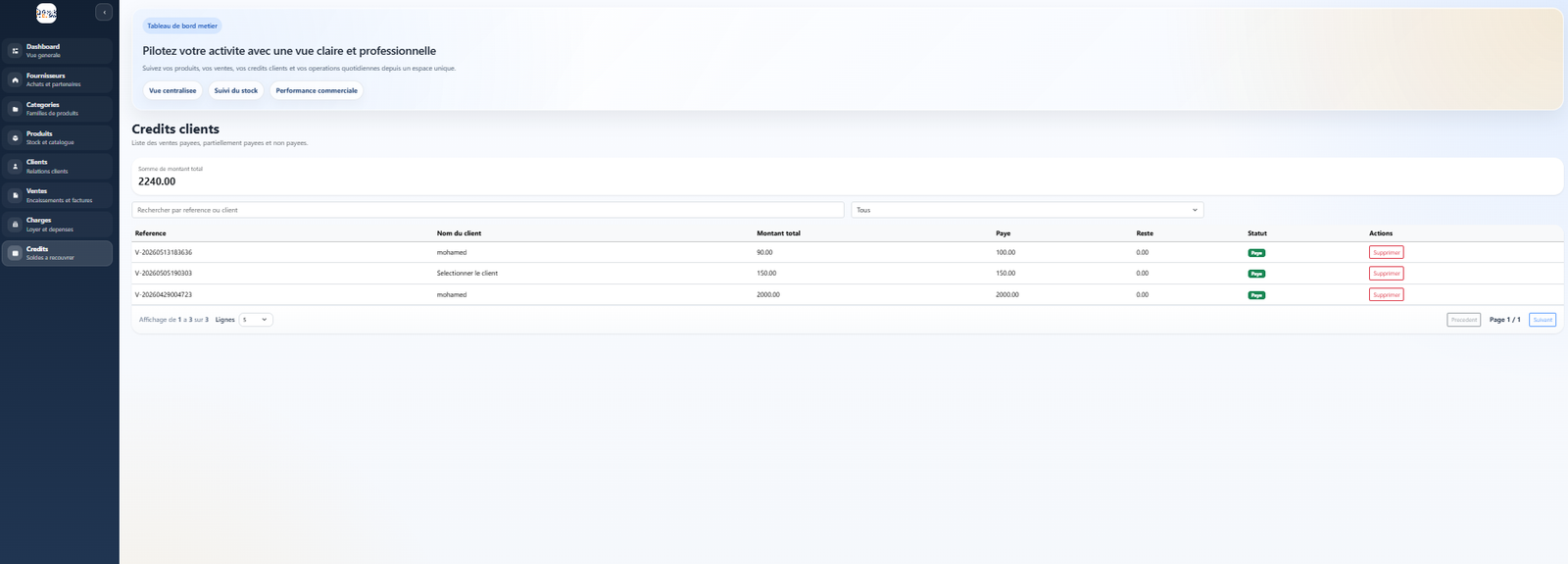Open the Categories folder icon
1568x564 pixels.
pos(15,109)
